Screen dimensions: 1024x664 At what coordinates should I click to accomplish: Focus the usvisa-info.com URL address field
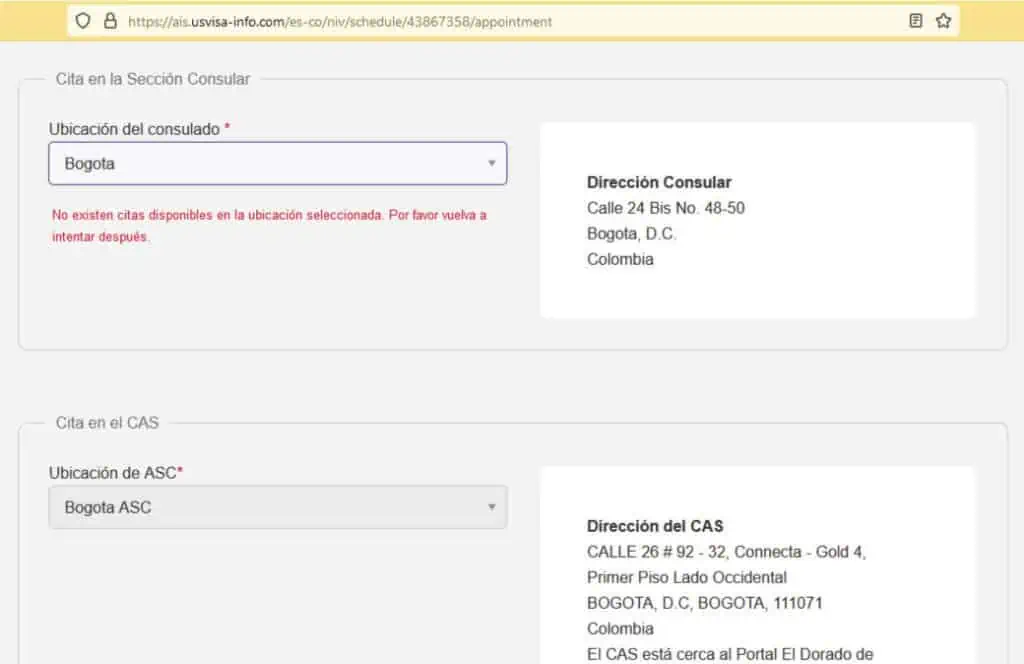point(340,22)
